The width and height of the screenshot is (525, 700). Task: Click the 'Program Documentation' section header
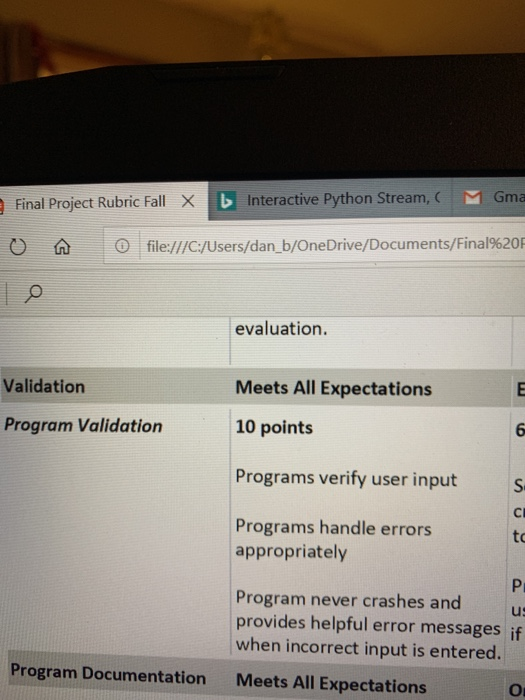pos(108,675)
